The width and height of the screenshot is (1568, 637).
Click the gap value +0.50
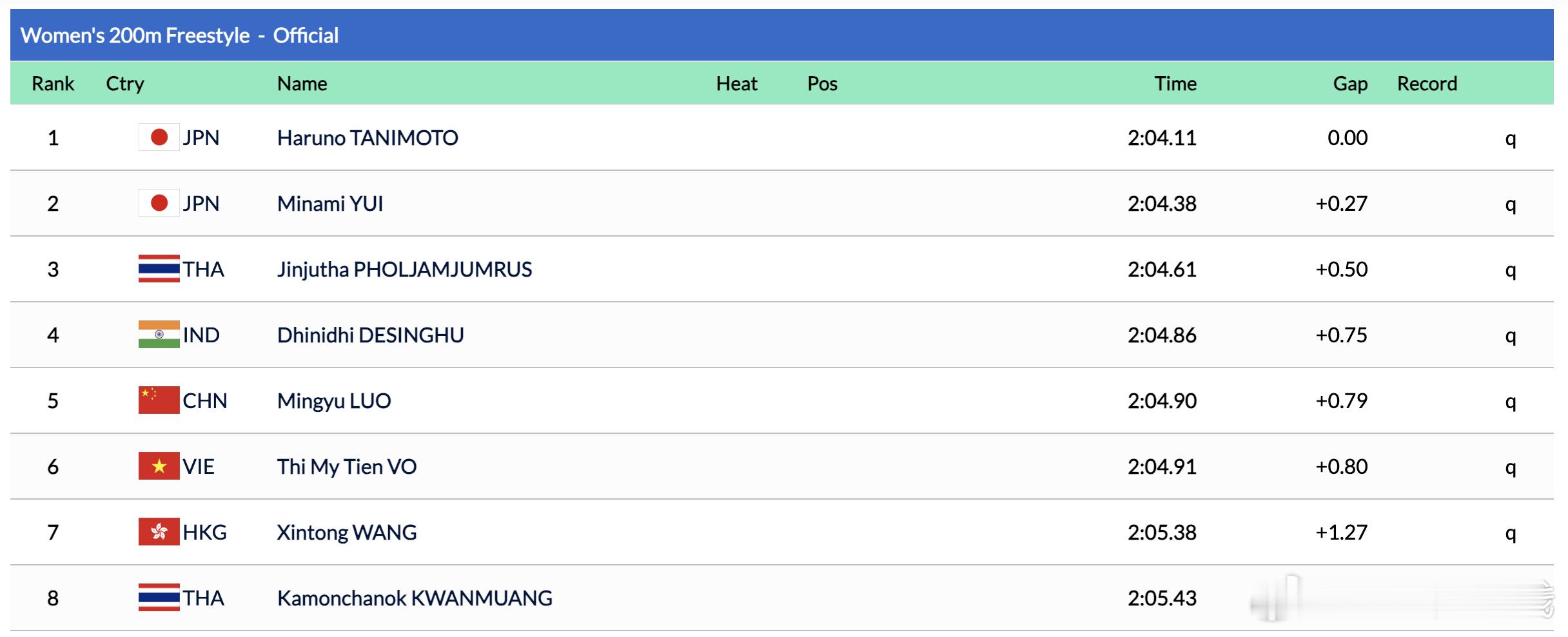(x=1342, y=269)
